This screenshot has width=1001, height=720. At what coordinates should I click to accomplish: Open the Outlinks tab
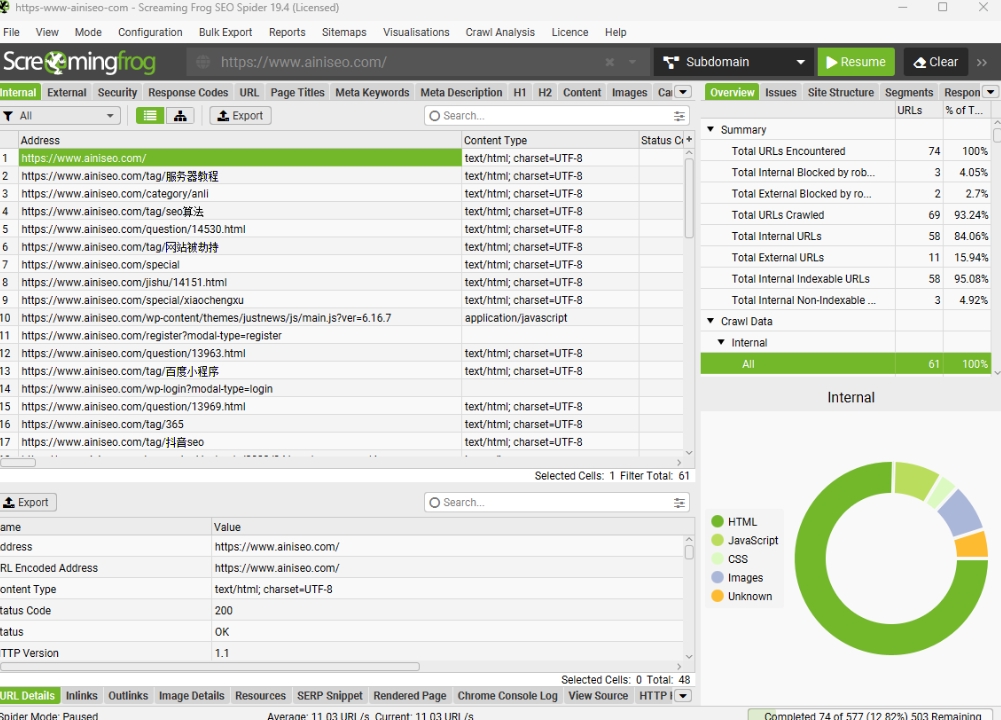(x=128, y=696)
